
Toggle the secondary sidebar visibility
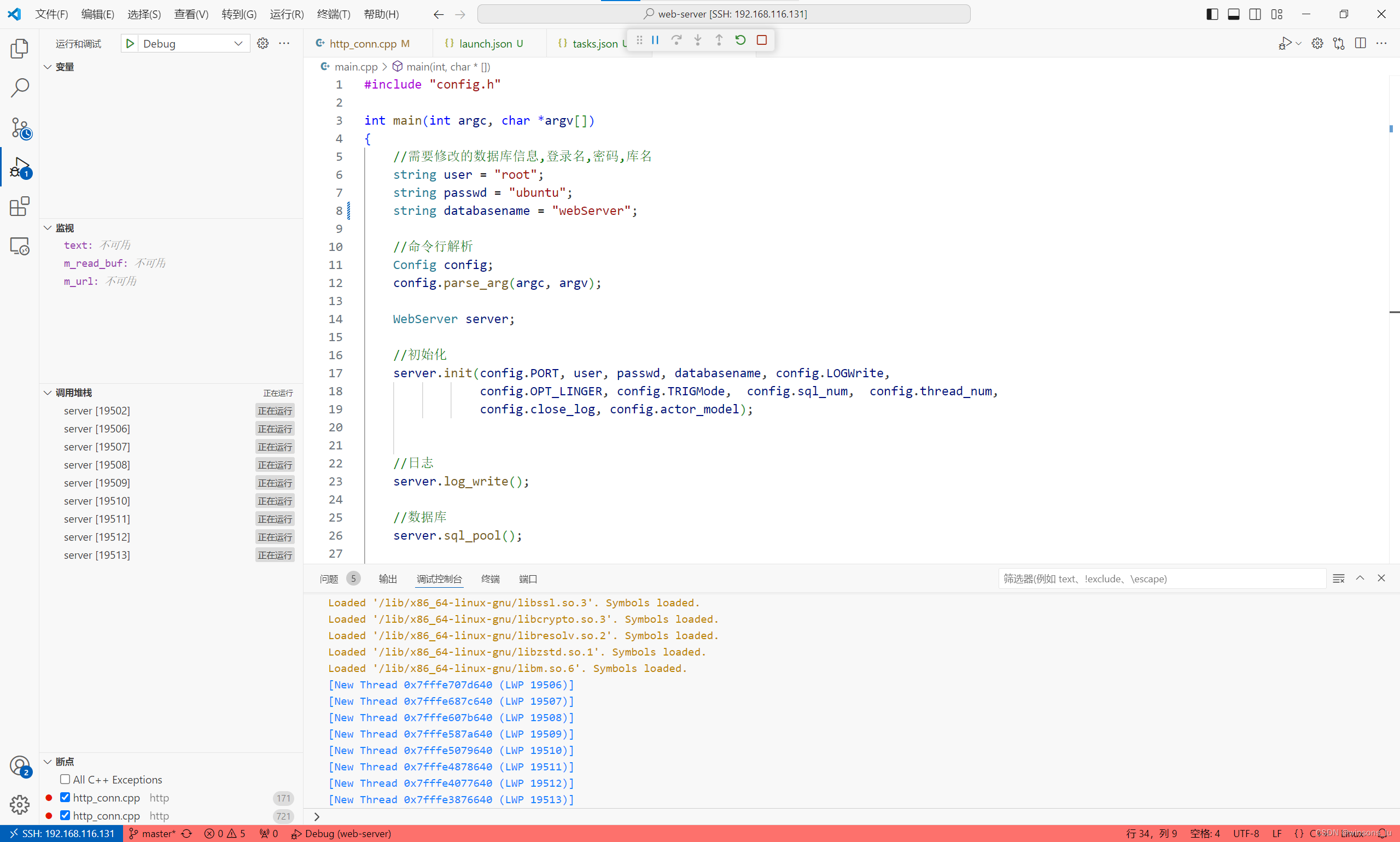[x=1254, y=14]
